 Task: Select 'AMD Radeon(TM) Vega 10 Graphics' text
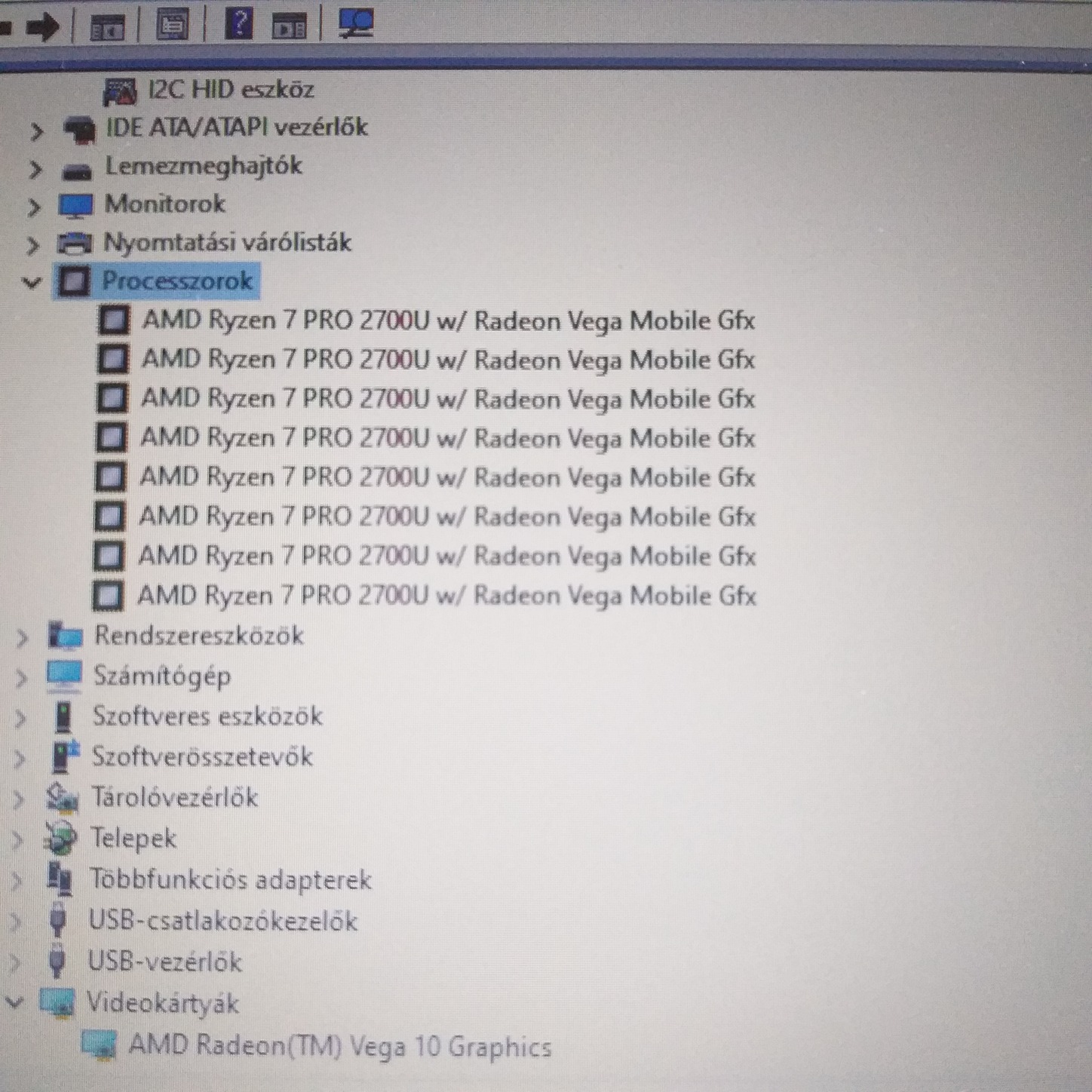(340, 1047)
